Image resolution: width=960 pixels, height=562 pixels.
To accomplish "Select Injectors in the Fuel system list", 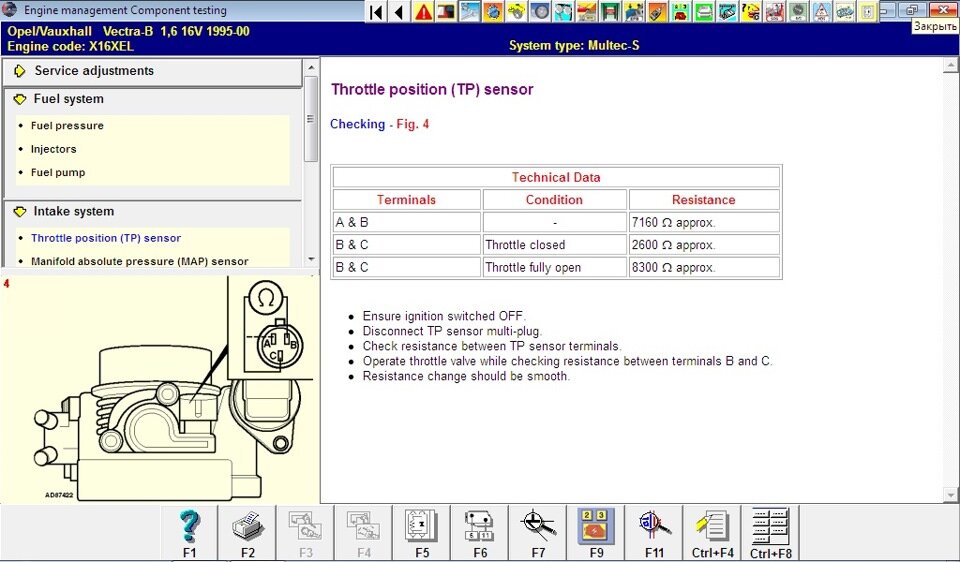I will click(x=53, y=149).
